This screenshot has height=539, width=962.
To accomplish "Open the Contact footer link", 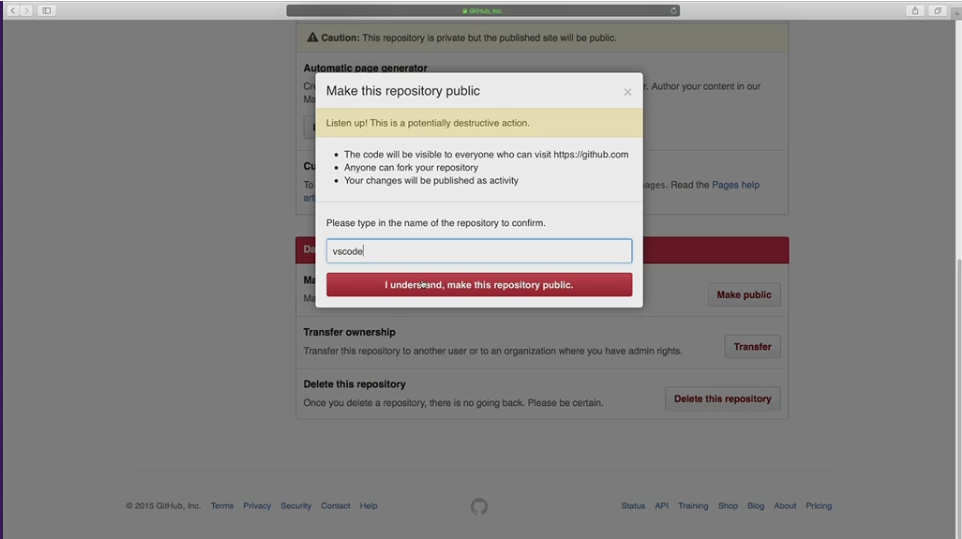I will pyautogui.click(x=336, y=506).
